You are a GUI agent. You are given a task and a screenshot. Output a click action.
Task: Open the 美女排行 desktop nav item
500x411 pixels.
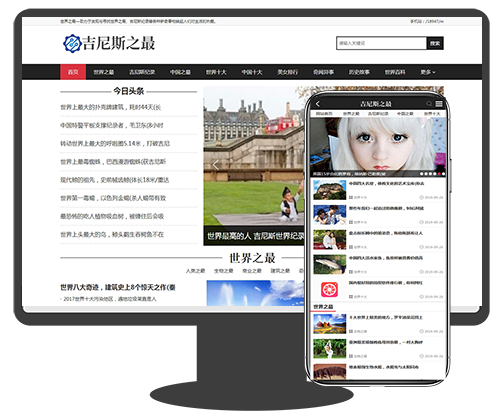tap(288, 72)
